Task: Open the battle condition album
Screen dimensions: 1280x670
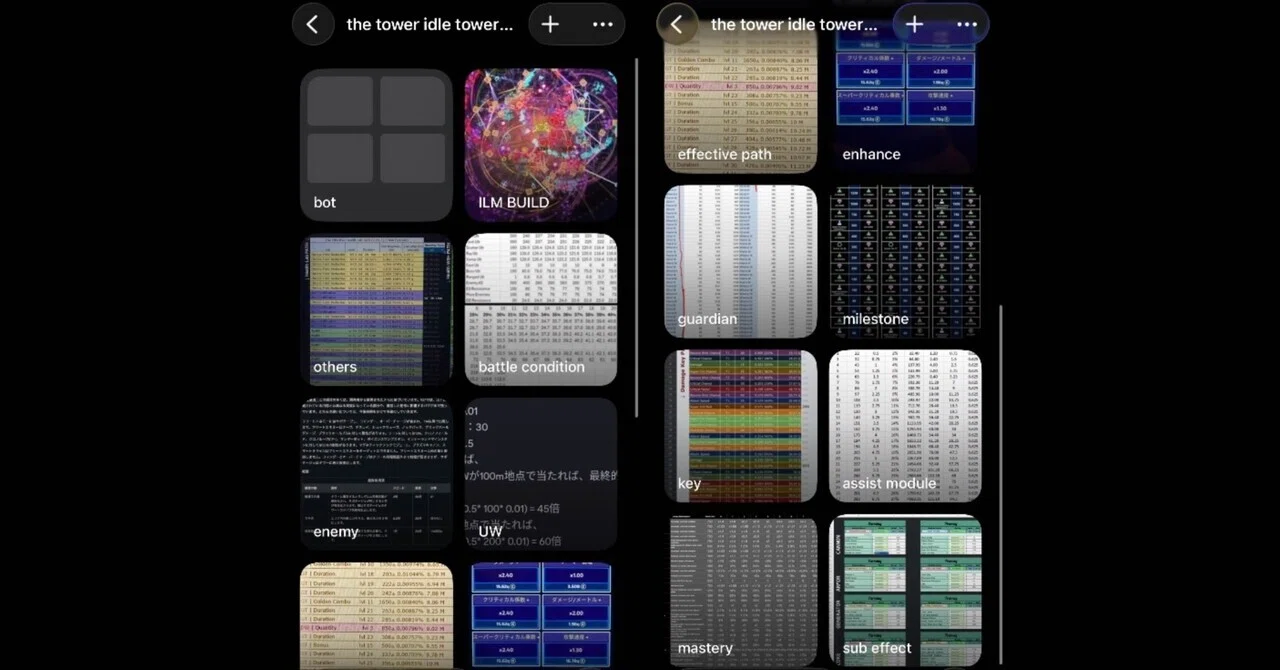Action: tap(541, 310)
